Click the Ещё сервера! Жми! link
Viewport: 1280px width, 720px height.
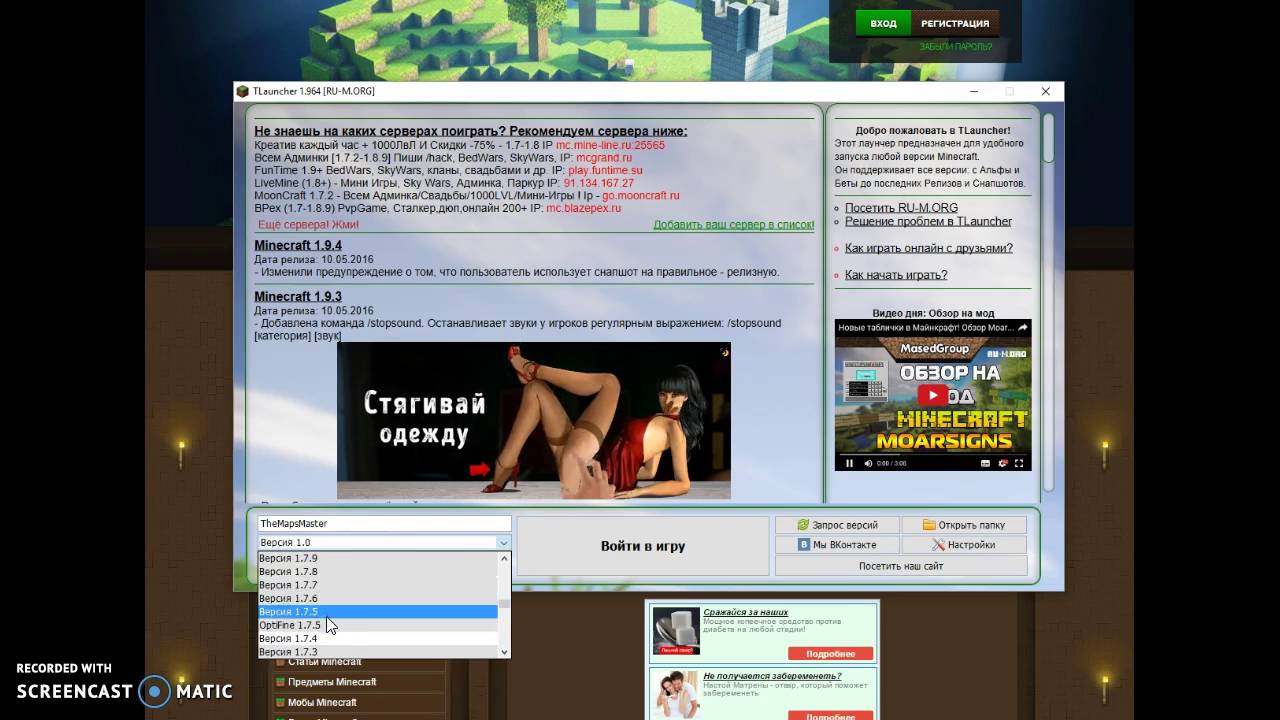coord(308,225)
